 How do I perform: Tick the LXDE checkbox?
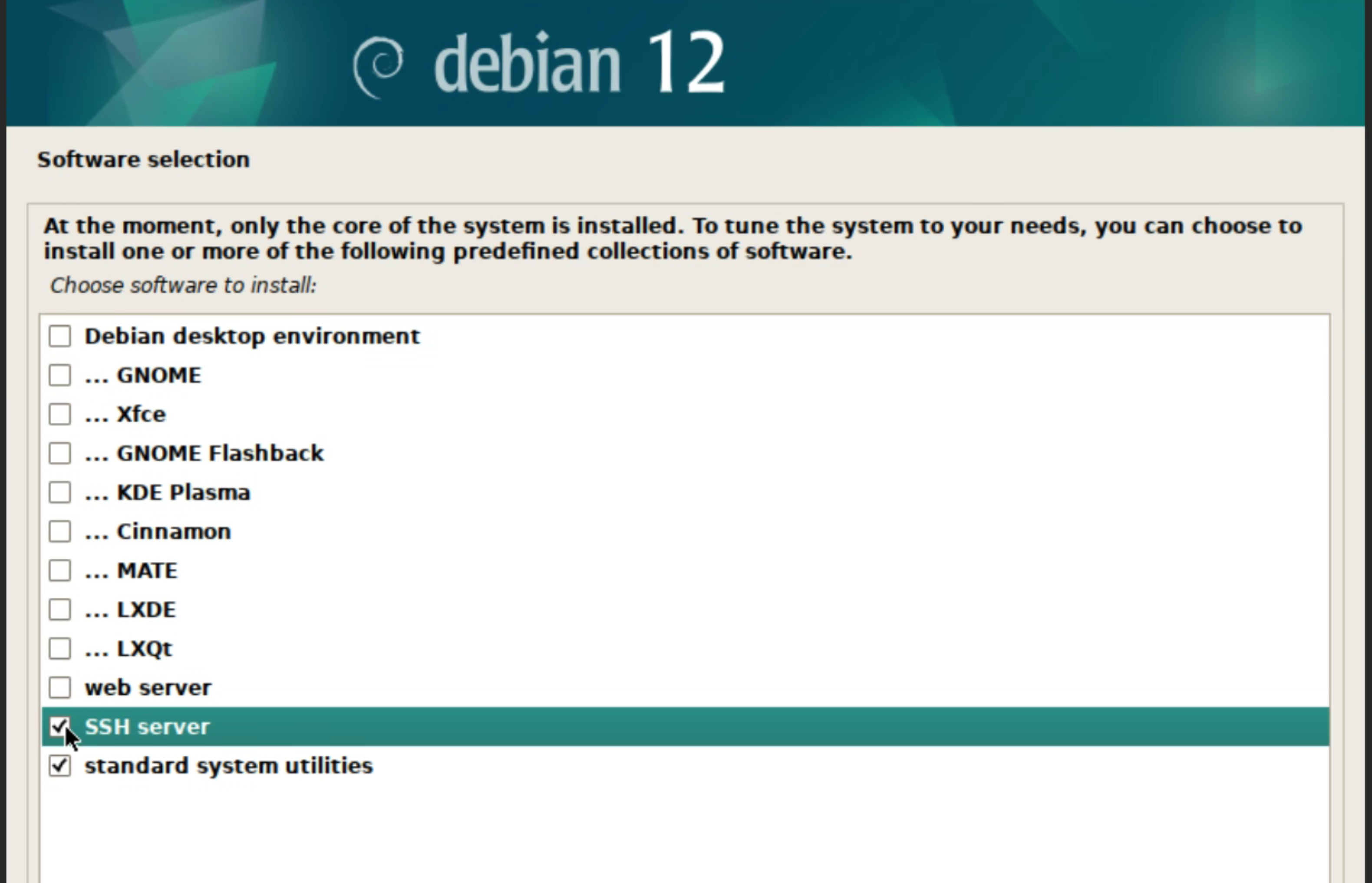tap(59, 610)
